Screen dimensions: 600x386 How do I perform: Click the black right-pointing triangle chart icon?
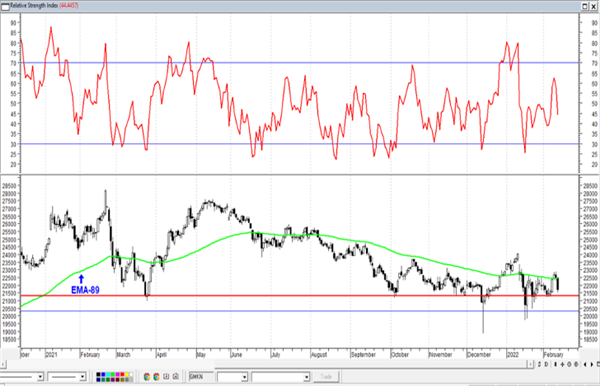coord(592,364)
